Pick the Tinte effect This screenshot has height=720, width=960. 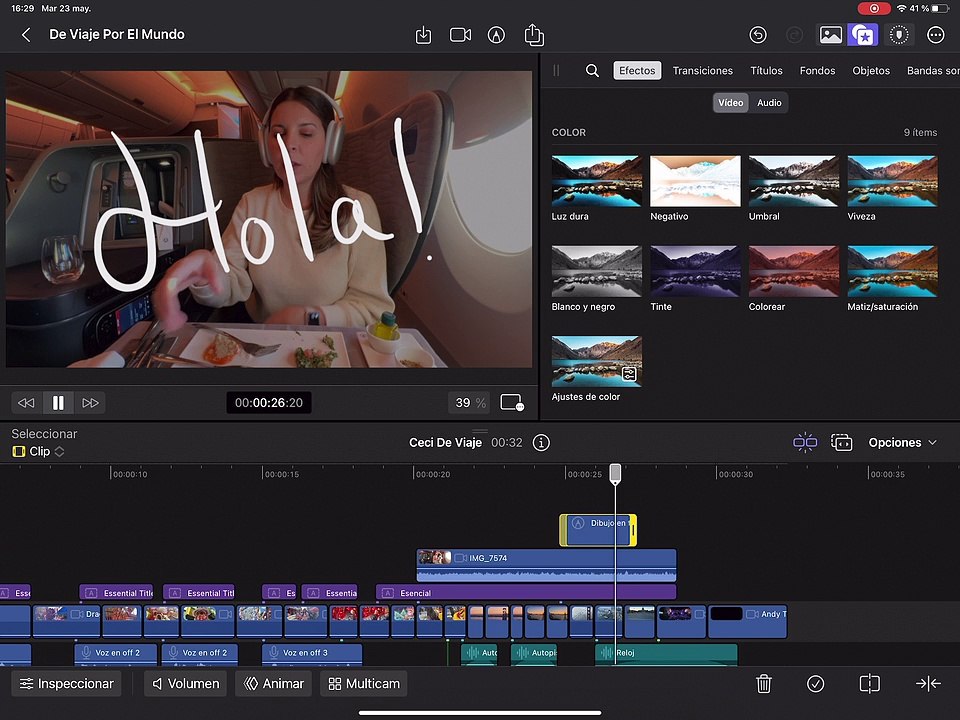tap(696, 271)
